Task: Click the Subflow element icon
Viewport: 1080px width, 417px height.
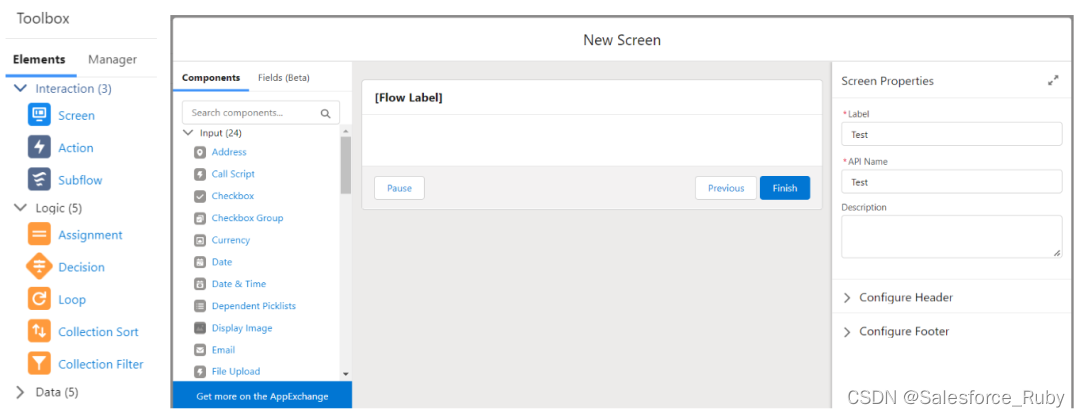Action: point(39,179)
